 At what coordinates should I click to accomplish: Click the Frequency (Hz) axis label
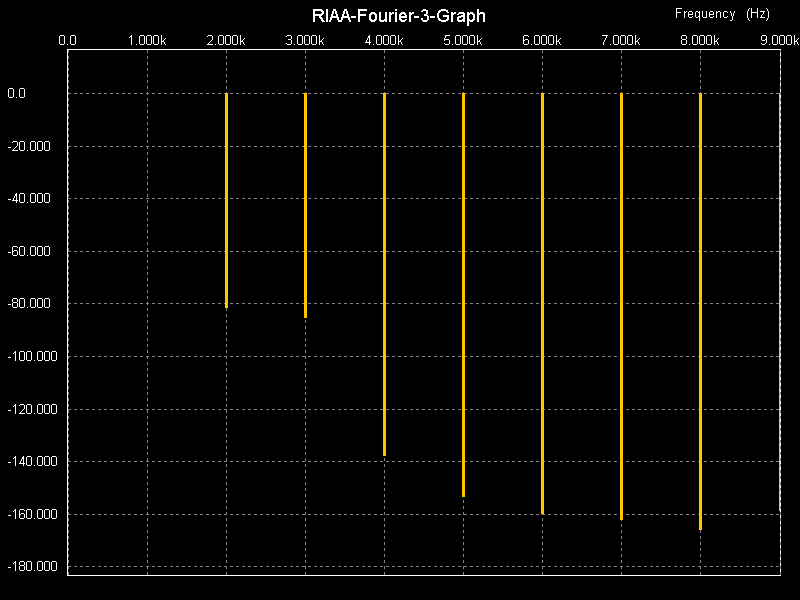tap(722, 14)
